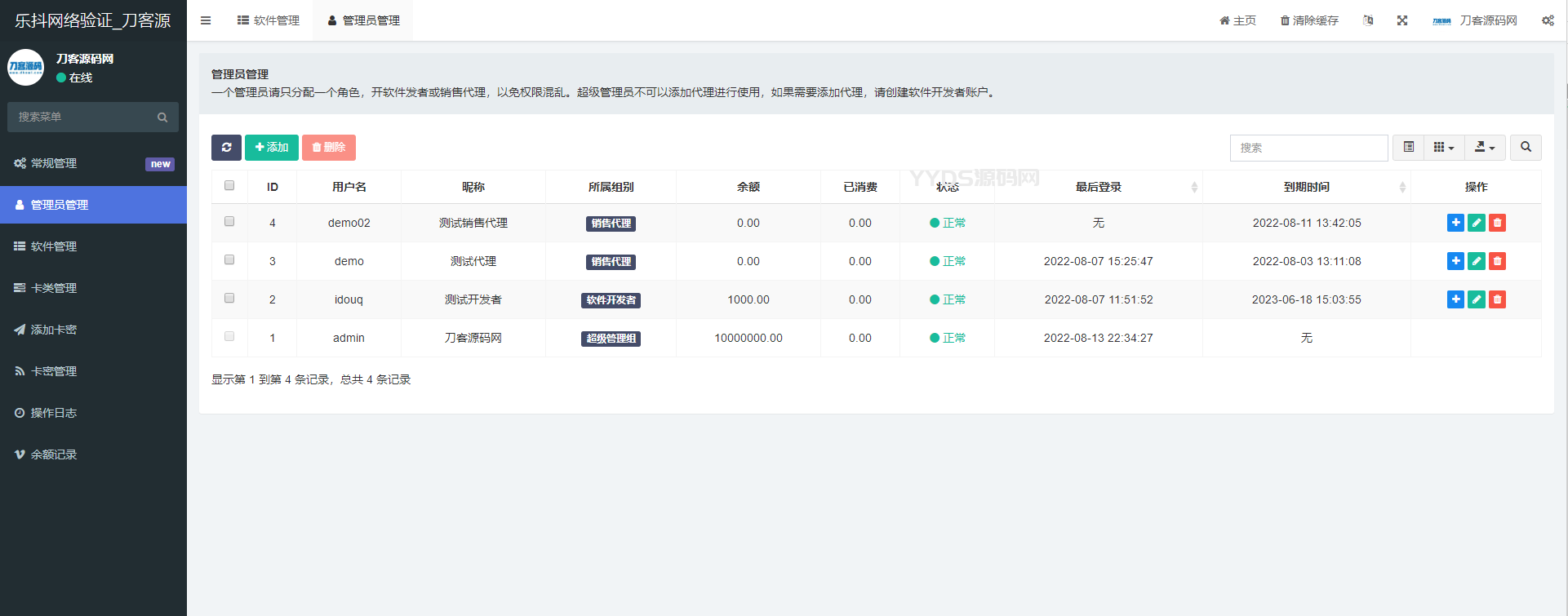The height and width of the screenshot is (616, 1568).
Task: Tick the select-all checkbox in table header
Action: 229,186
